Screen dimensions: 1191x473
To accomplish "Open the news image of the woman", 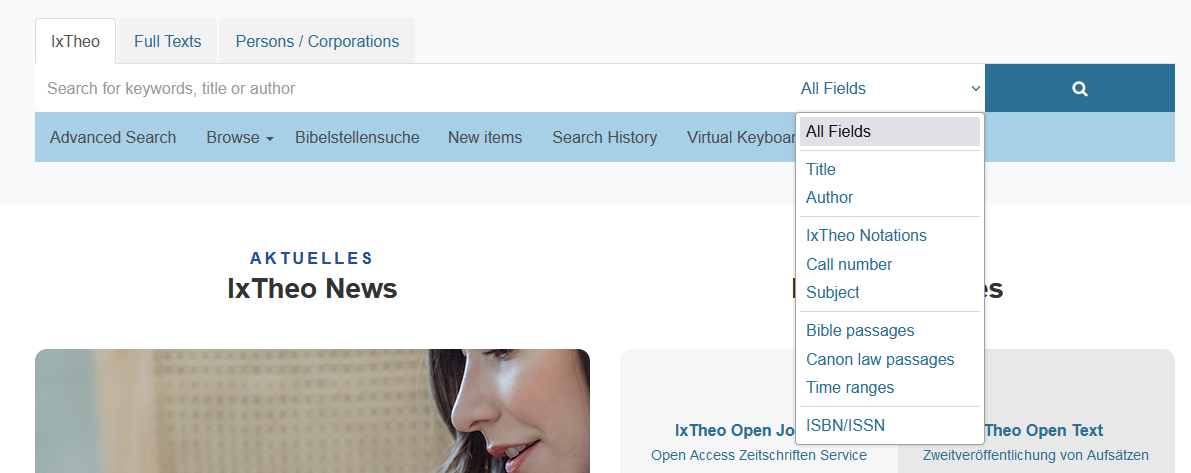I will pyautogui.click(x=312, y=411).
